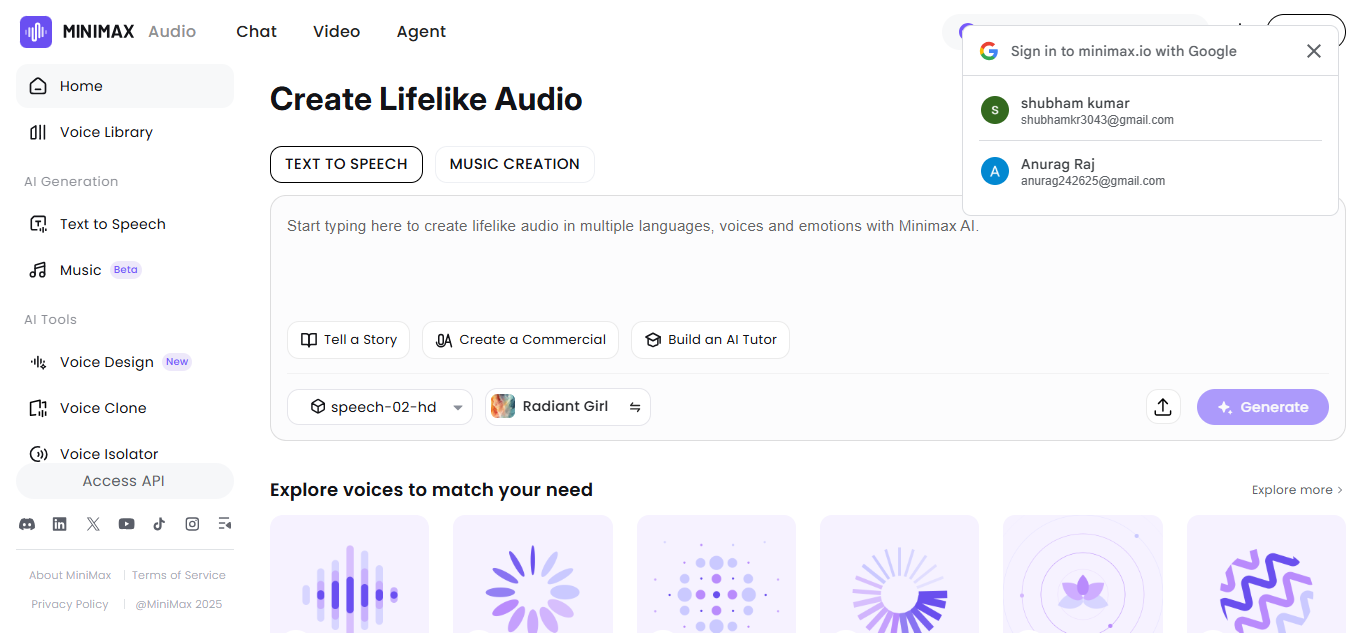1366x633 pixels.
Task: Open Voice Library in the sidebar
Action: pos(106,132)
